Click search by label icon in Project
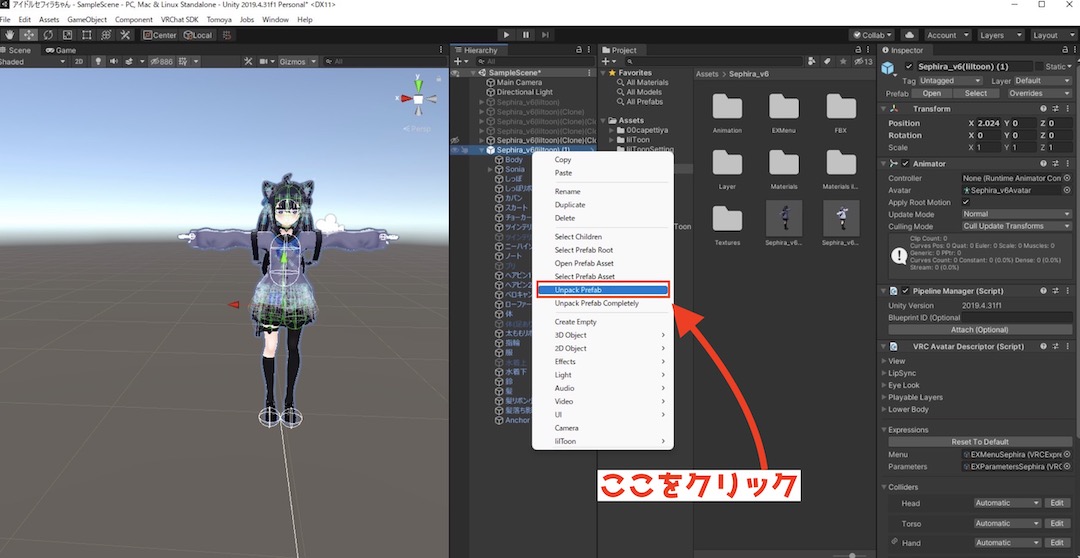Viewport: 1080px width, 558px height. 828,61
